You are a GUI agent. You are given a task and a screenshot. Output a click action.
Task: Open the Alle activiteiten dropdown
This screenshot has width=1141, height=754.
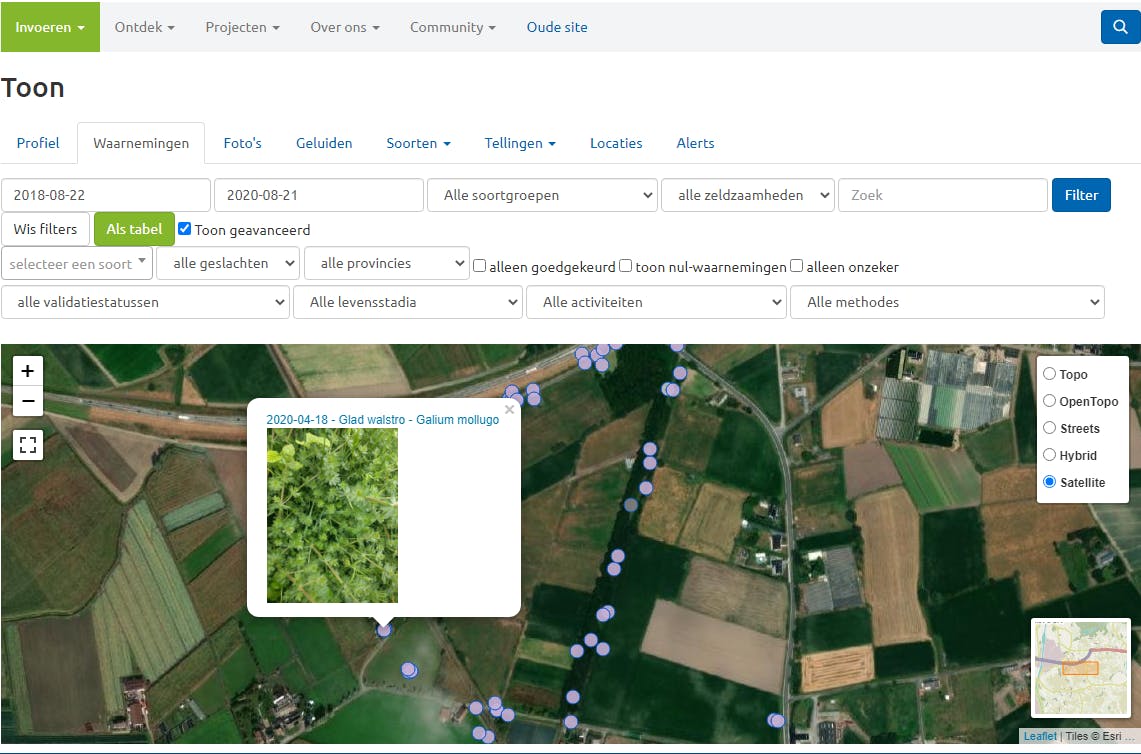[x=656, y=302]
